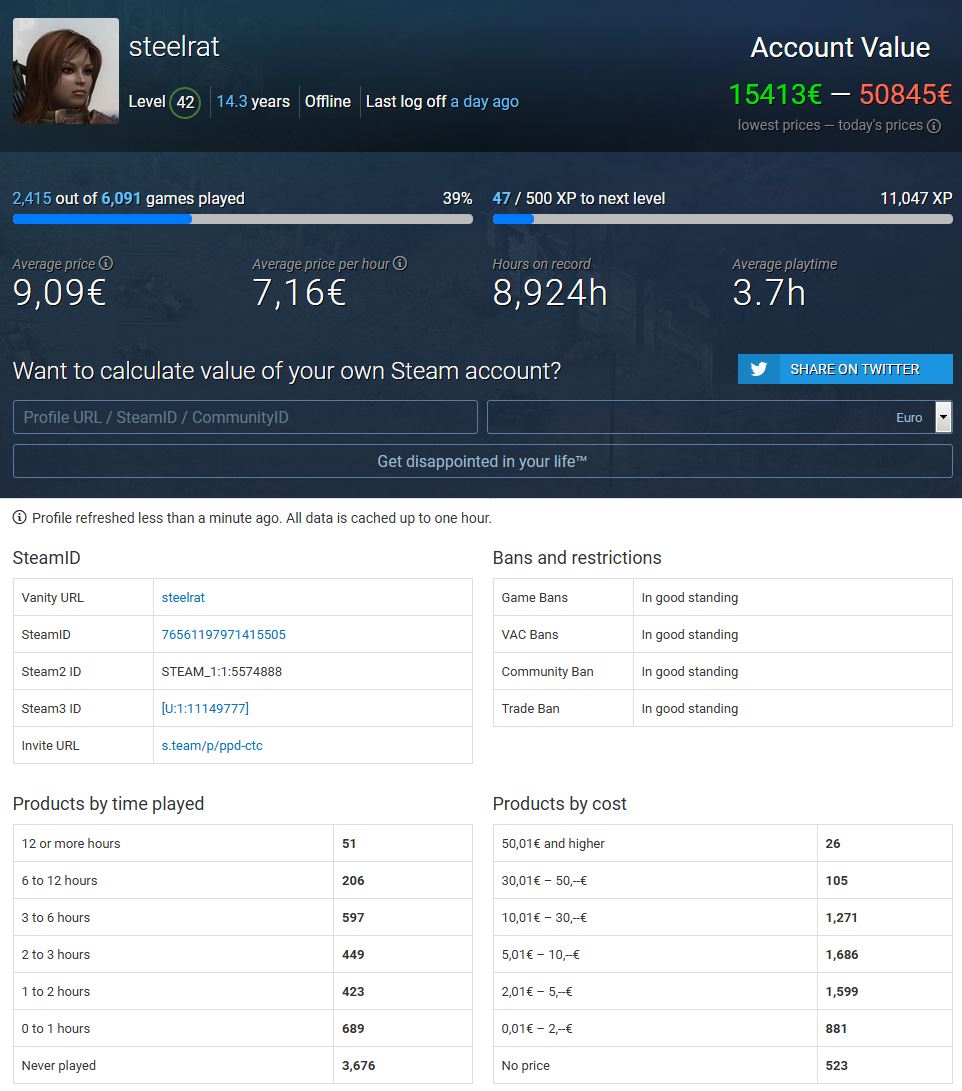Open the Euro currency dropdown arrow
This screenshot has height=1091, width=962.
click(943, 417)
